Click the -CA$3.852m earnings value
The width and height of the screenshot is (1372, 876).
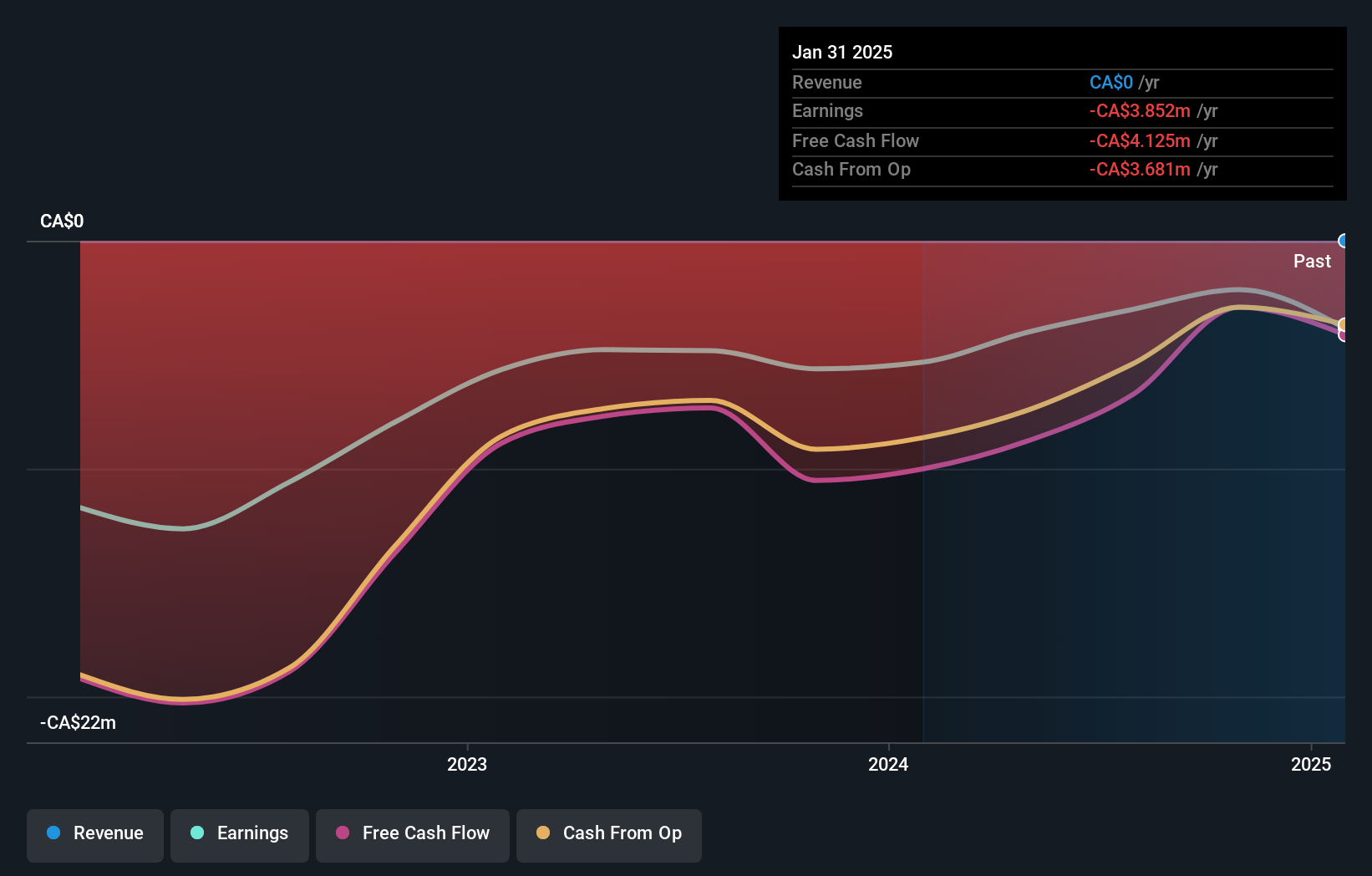1140,110
